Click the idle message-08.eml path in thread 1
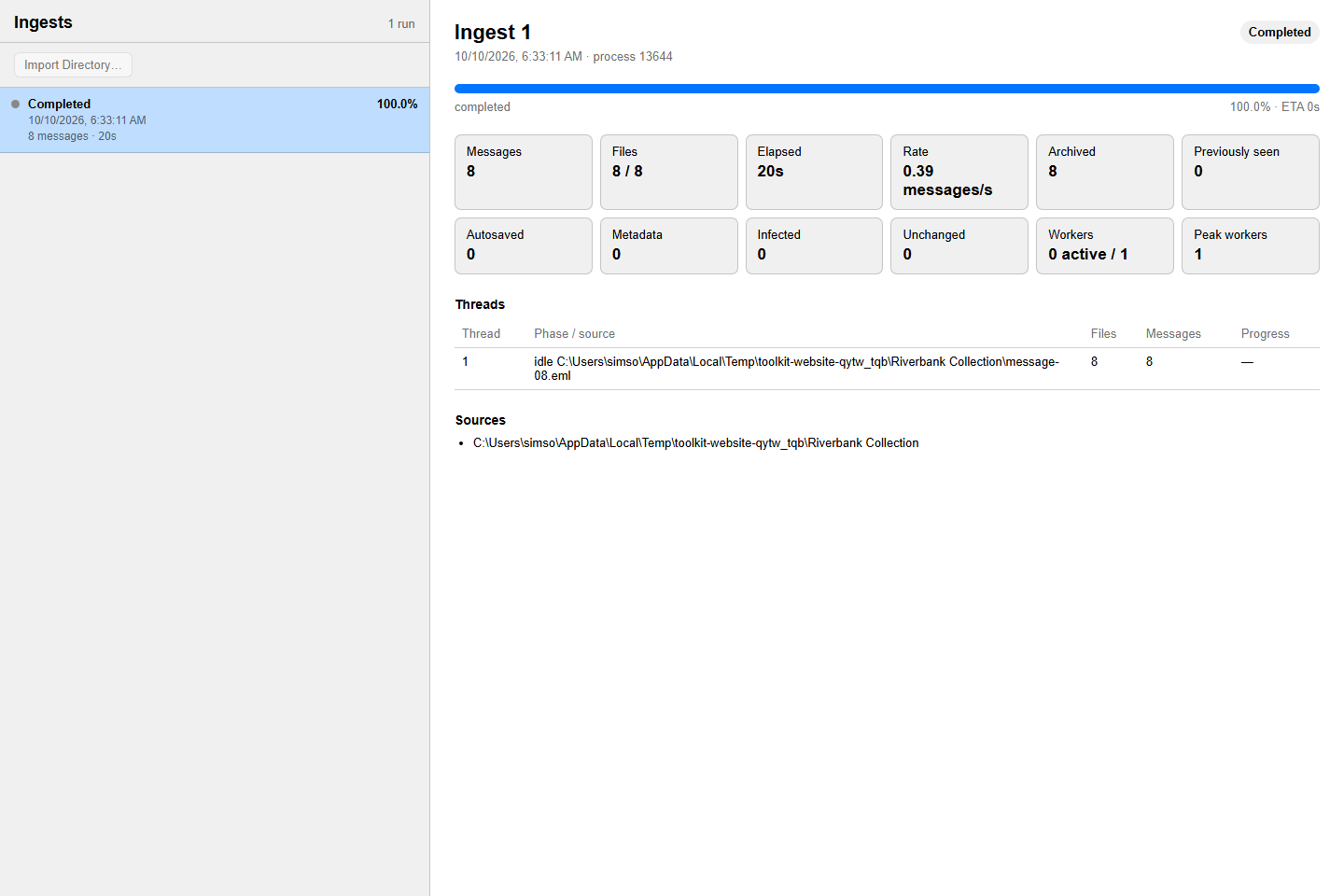1344x896 pixels. coord(796,369)
